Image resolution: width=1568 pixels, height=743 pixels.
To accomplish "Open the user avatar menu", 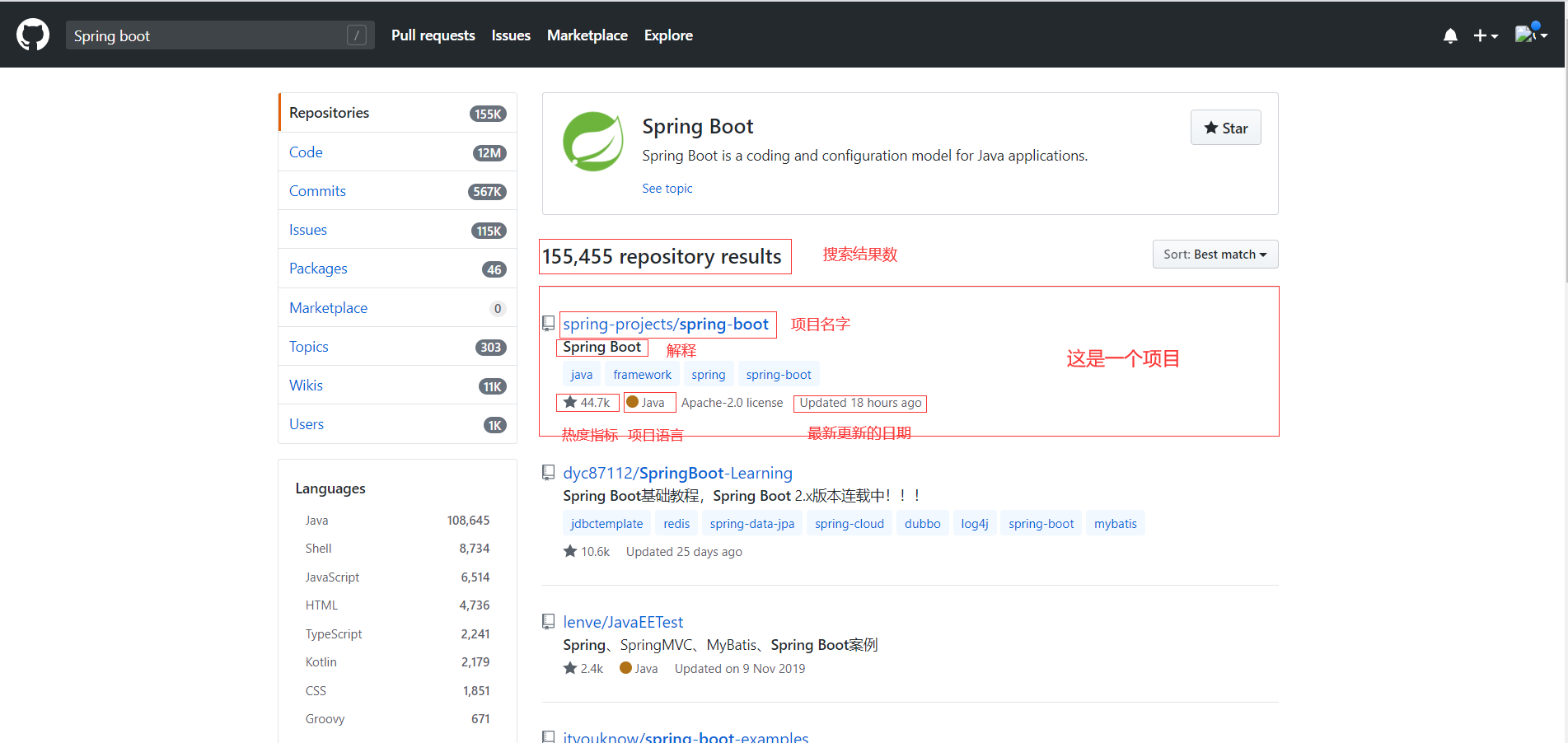I will (x=1531, y=35).
